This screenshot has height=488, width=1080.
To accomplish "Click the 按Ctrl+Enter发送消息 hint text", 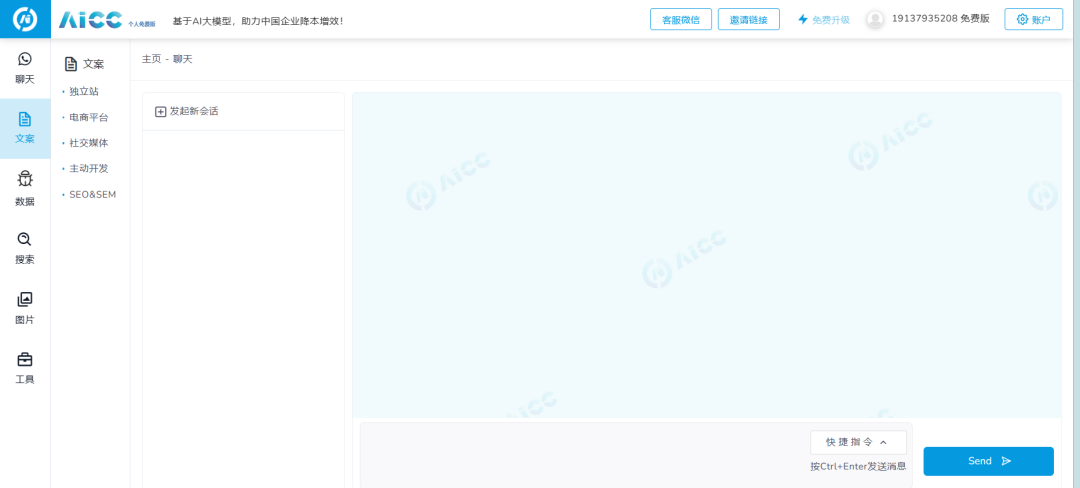I will 858,467.
